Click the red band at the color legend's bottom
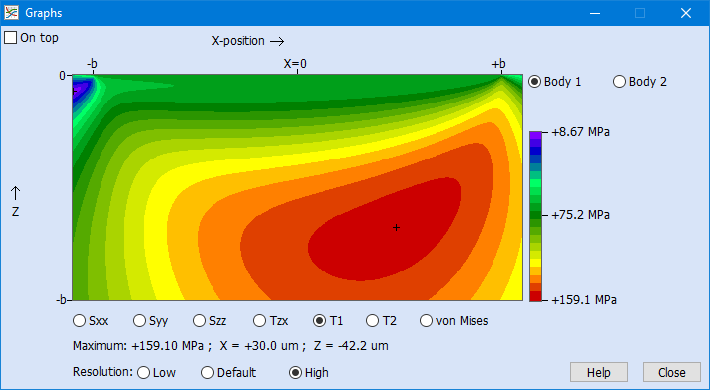710x390 pixels. coord(535,296)
